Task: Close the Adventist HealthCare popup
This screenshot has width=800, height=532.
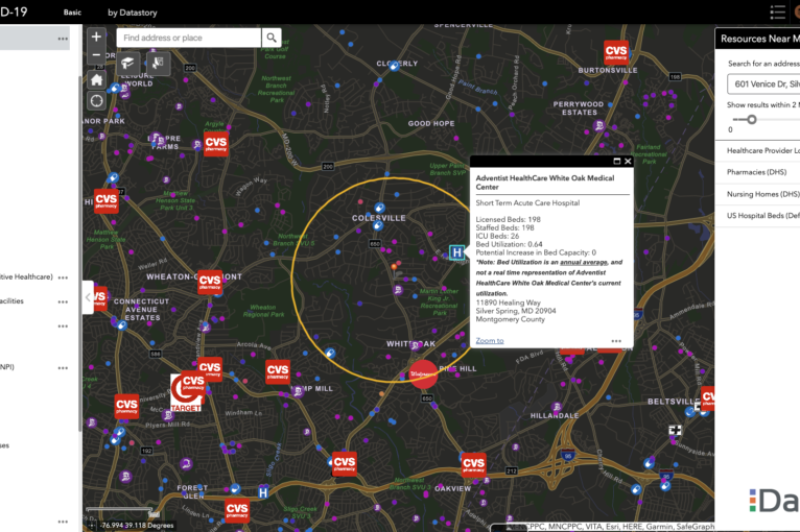Action: pos(628,161)
